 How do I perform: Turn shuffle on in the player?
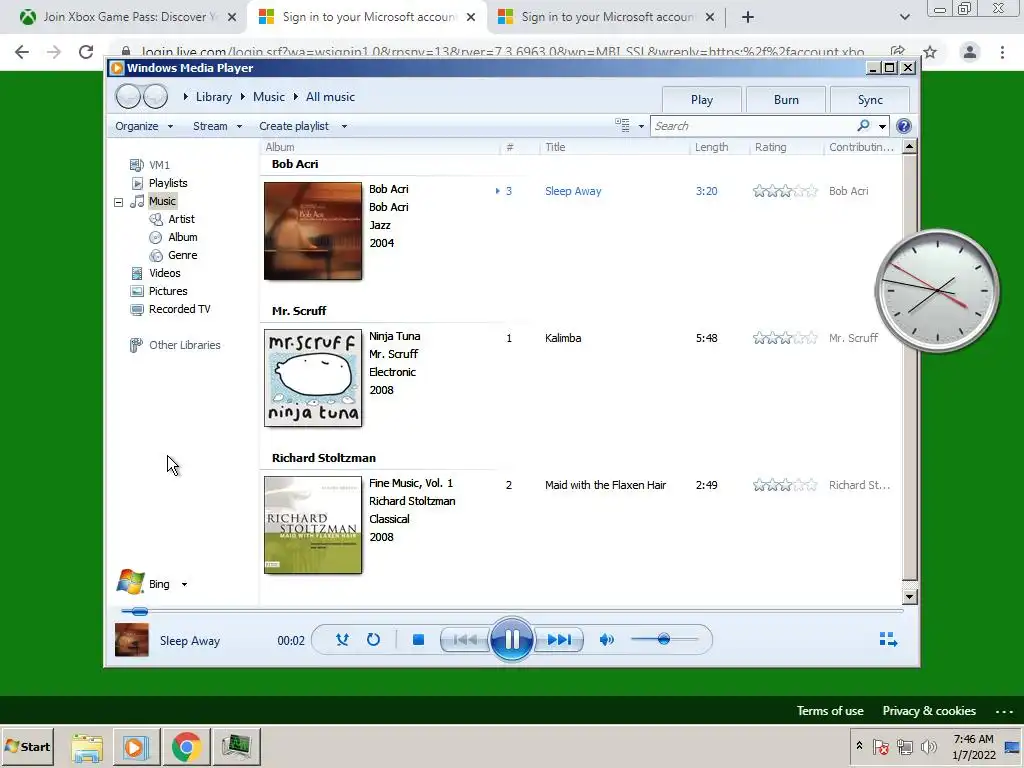click(x=342, y=640)
